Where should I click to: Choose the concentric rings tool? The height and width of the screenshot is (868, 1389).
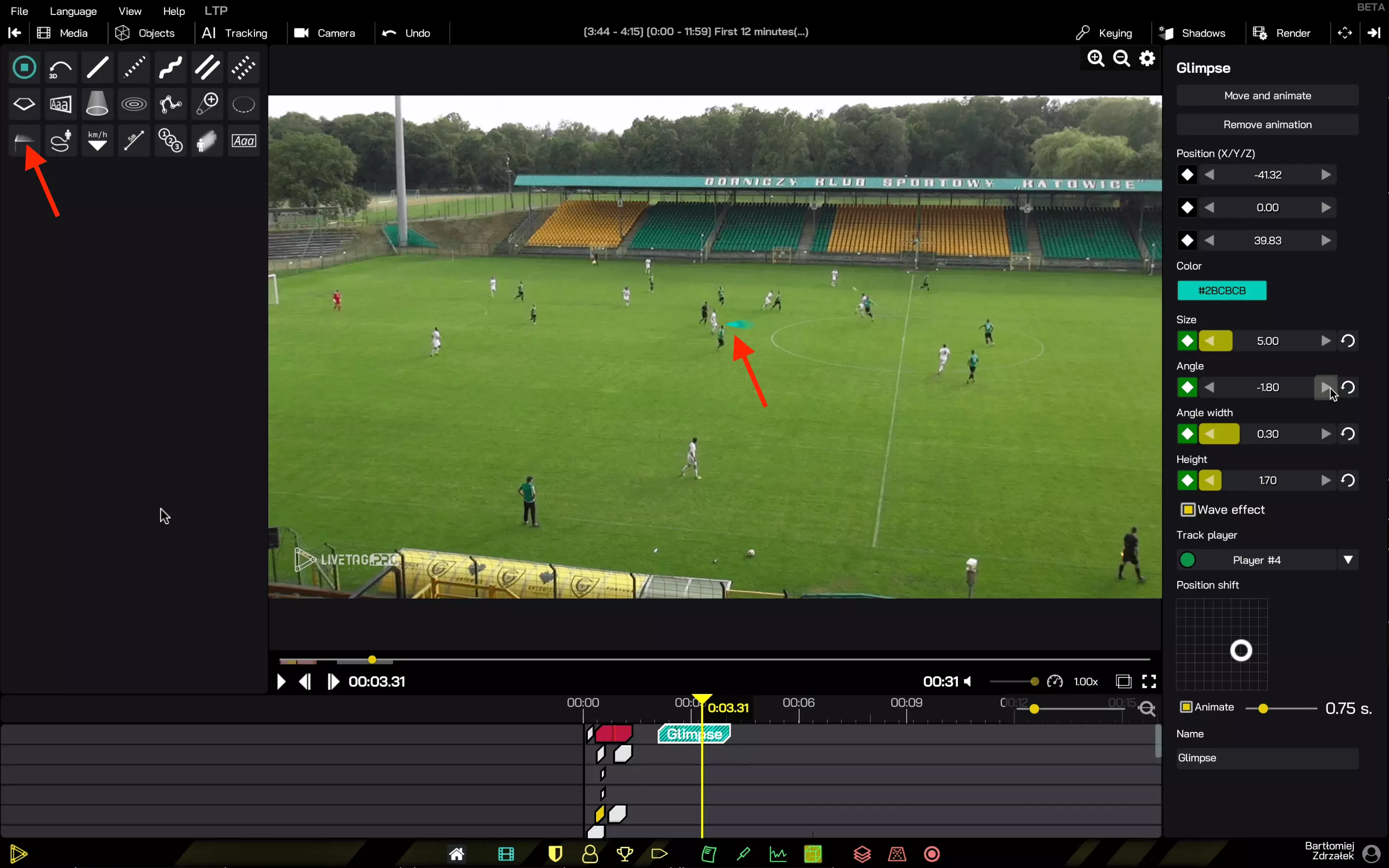point(134,105)
